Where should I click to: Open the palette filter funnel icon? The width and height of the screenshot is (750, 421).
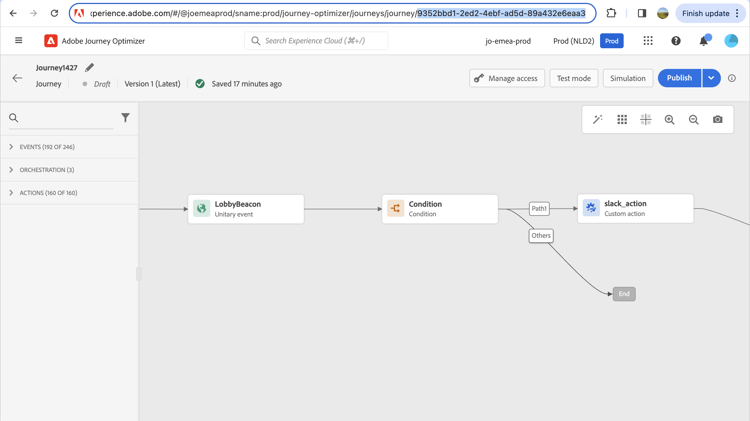pos(125,117)
